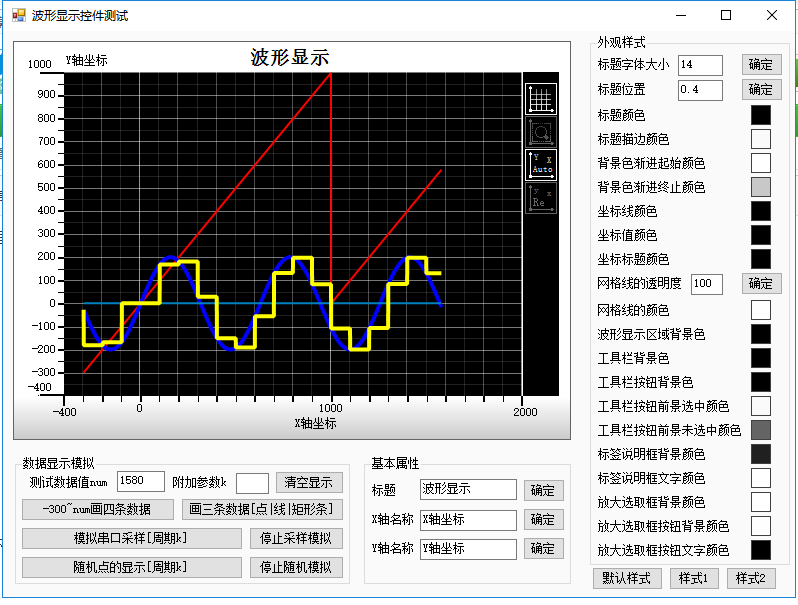This screenshot has height=605, width=798.
Task: Focus the 标题 text field
Action: (468, 489)
